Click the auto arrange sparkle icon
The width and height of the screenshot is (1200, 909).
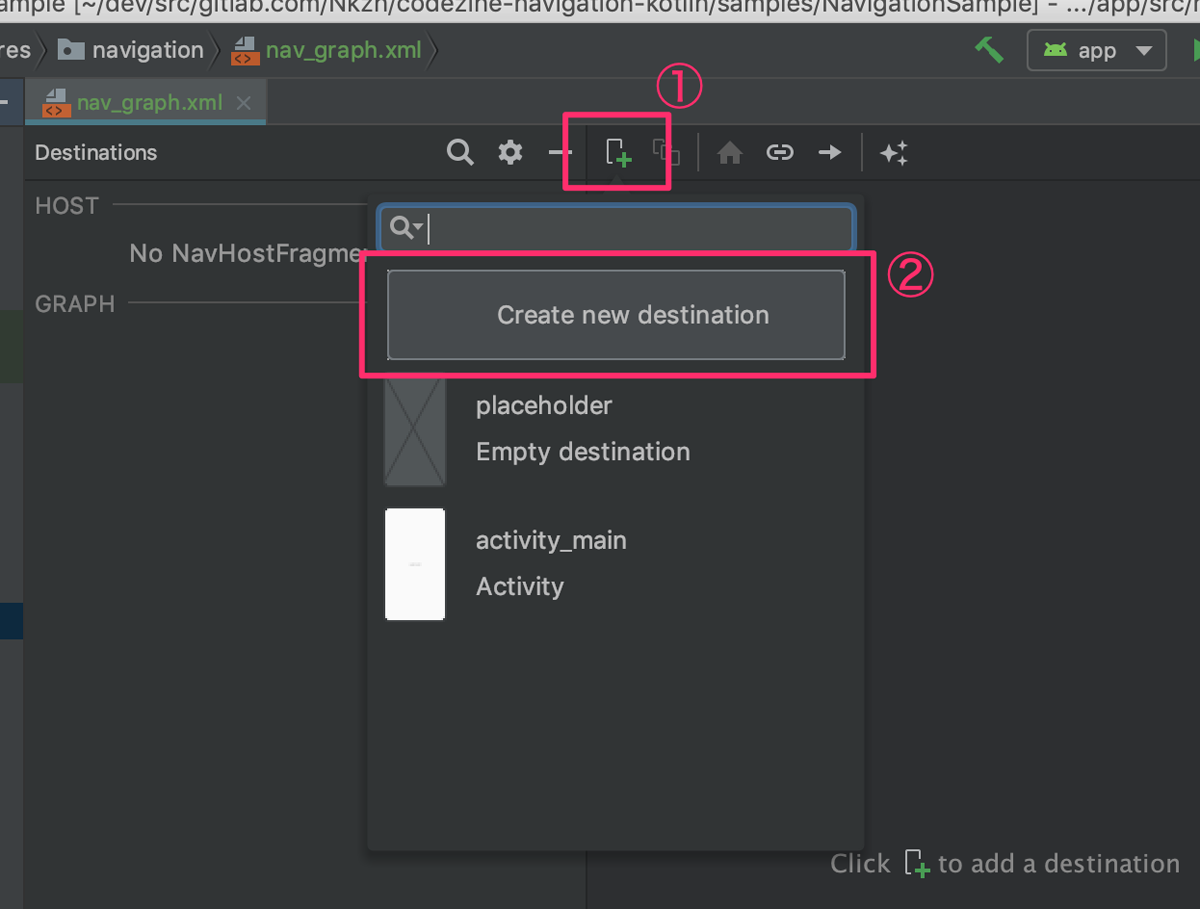(x=894, y=153)
